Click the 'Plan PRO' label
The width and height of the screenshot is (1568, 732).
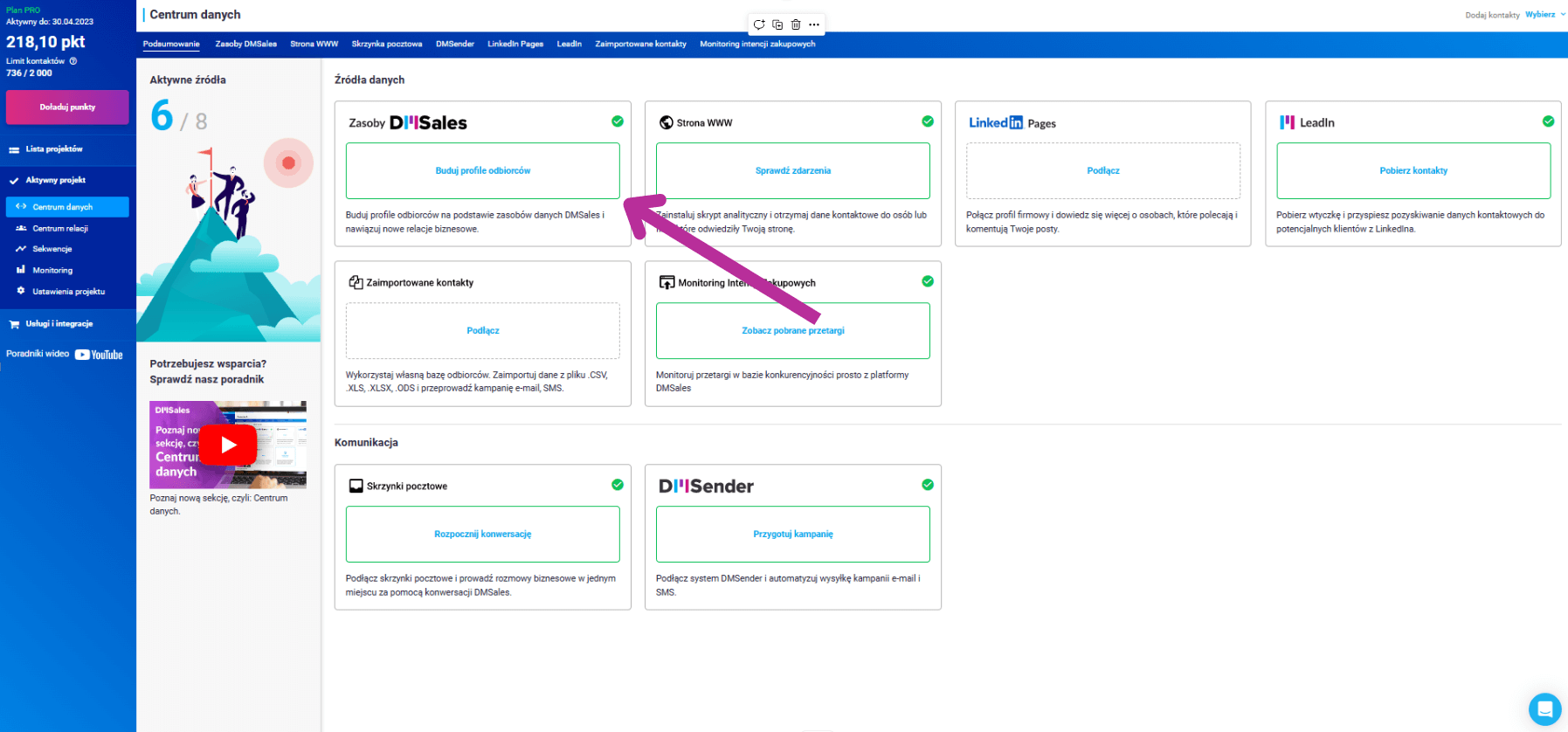(x=23, y=10)
